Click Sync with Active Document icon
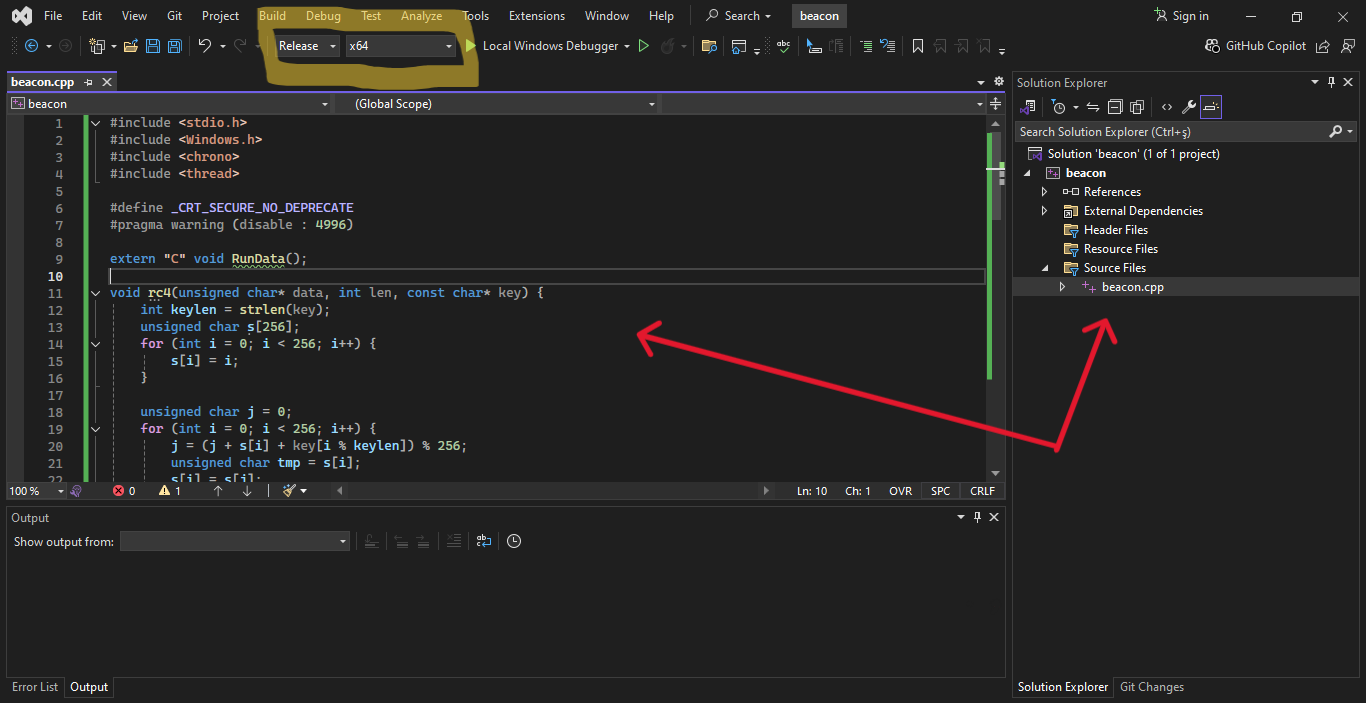Screen dimensions: 1366x703 1093,107
